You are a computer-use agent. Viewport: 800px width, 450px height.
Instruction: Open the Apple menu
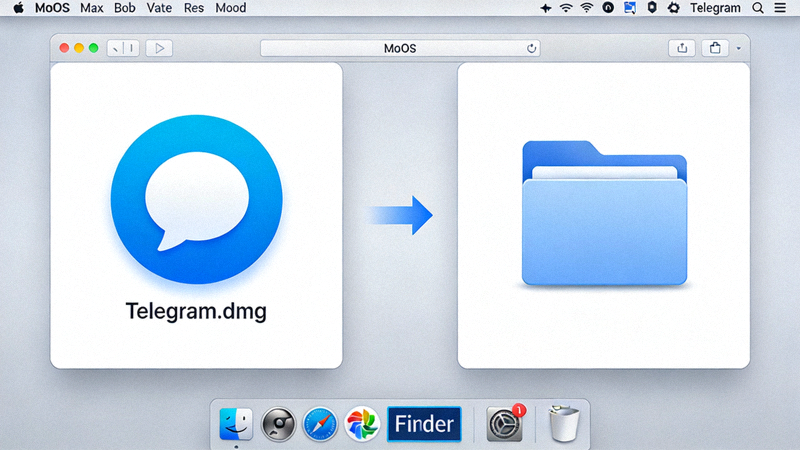(17, 8)
